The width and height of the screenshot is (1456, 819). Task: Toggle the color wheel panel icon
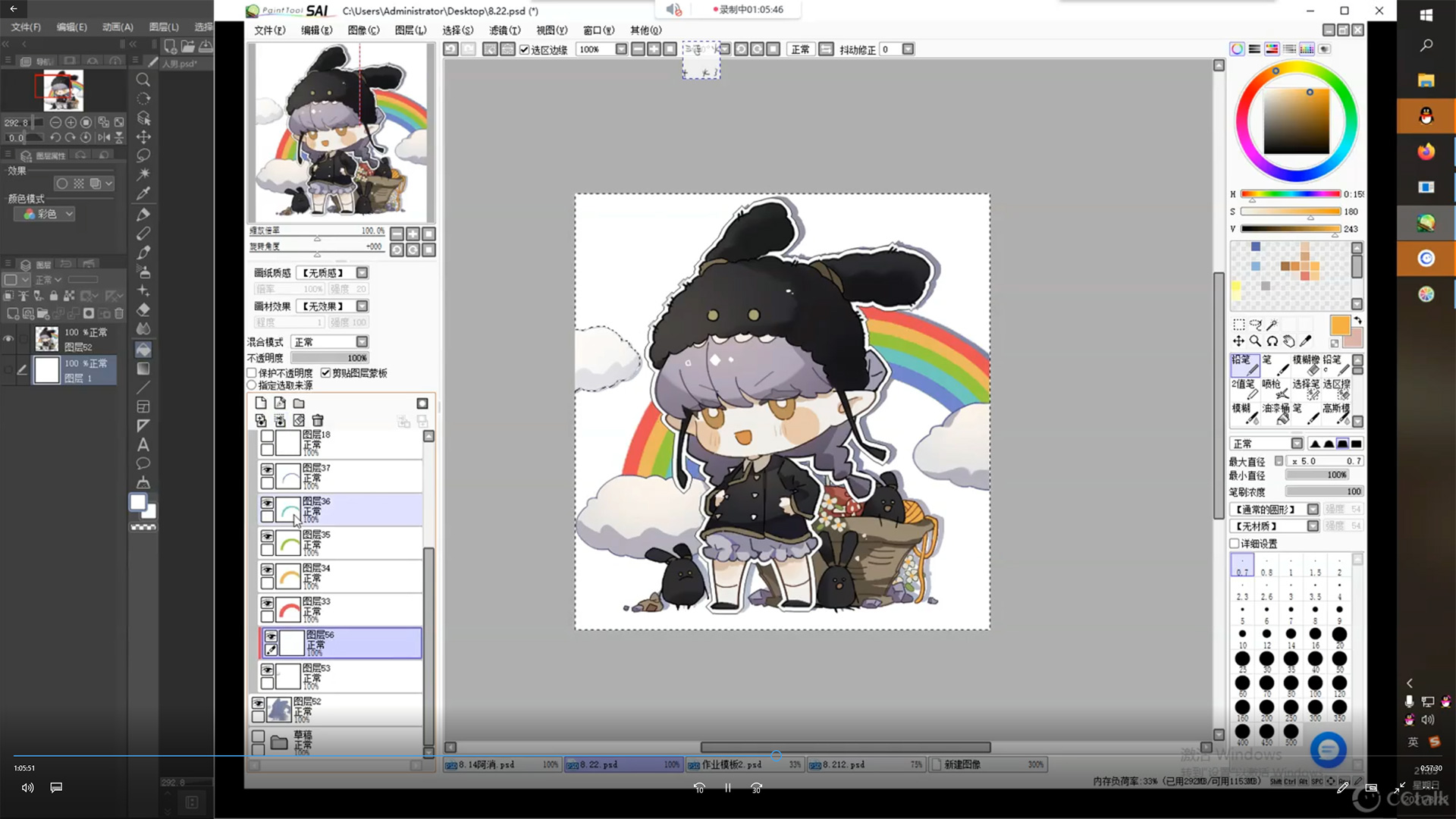[1237, 49]
